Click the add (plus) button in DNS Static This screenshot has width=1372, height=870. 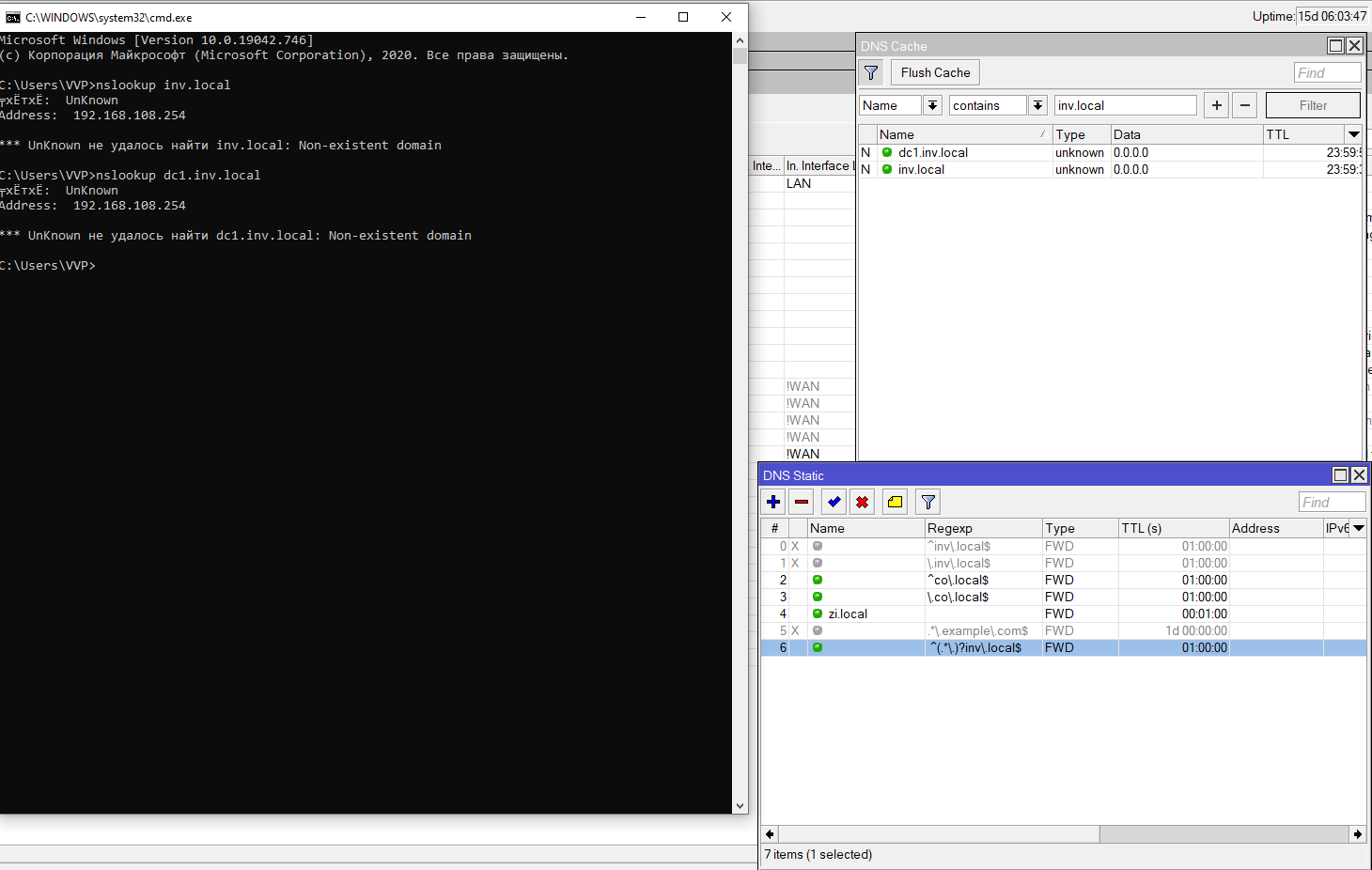click(773, 502)
